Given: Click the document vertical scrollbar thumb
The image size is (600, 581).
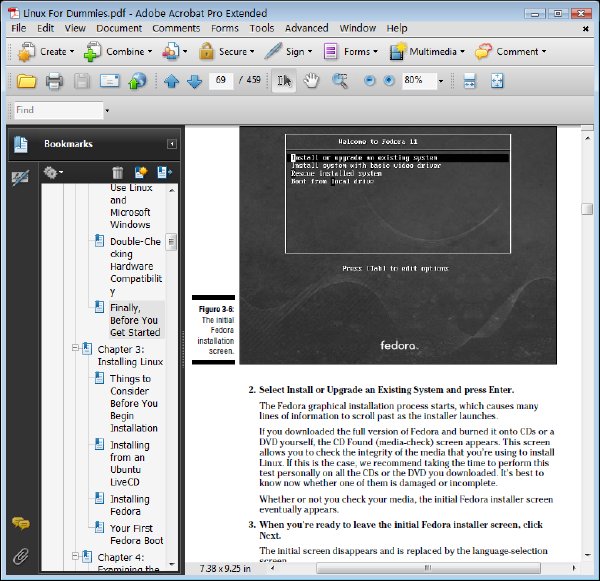Looking at the screenshot, I should [x=587, y=209].
